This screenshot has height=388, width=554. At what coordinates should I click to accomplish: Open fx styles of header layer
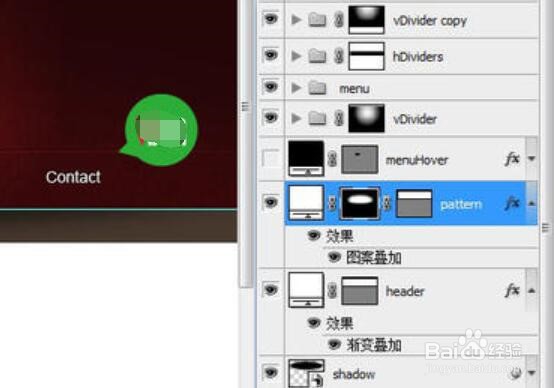tap(512, 290)
